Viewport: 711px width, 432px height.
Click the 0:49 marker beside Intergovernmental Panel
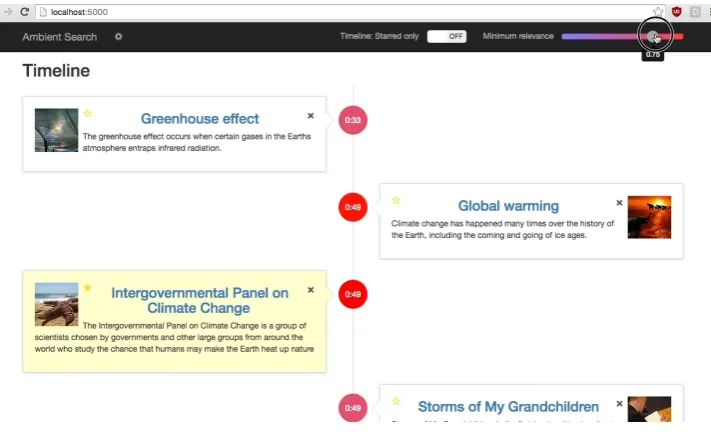pyautogui.click(x=353, y=294)
